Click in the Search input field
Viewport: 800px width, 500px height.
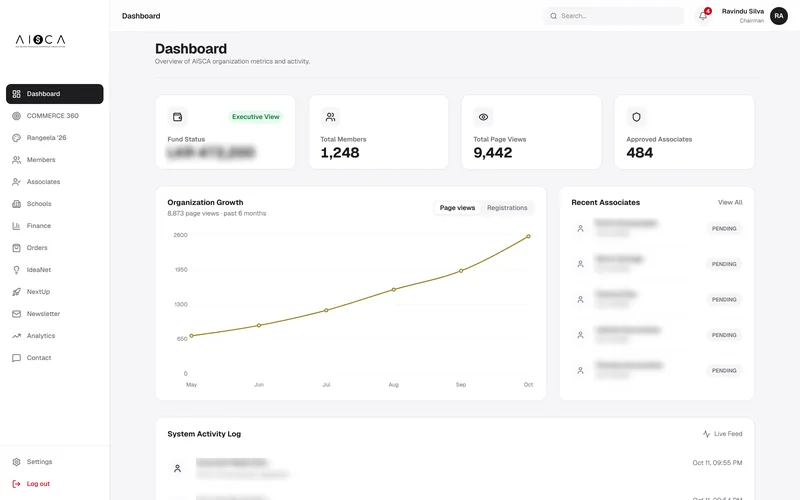(x=614, y=16)
